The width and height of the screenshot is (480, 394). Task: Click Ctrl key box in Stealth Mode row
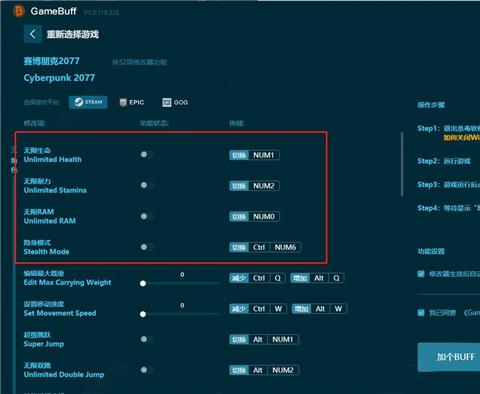tap(259, 247)
